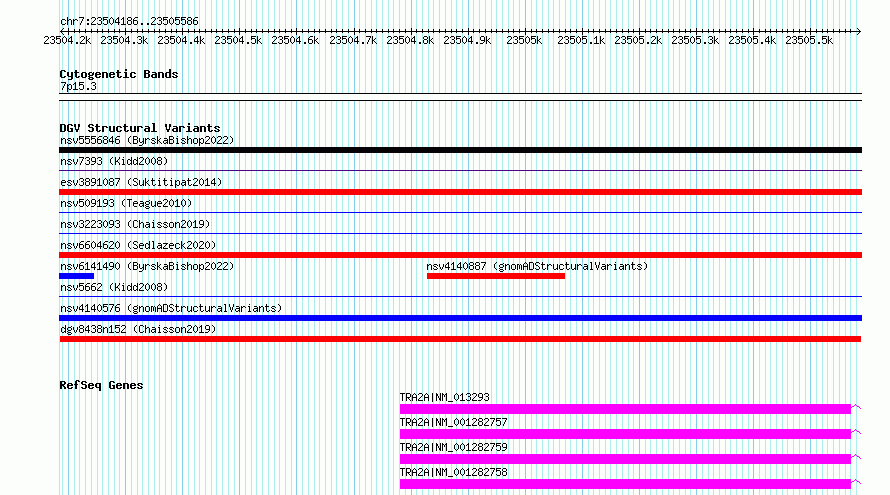The width and height of the screenshot is (890, 495).
Task: Open nsv509193 (Teague2010) variant label
Action: pos(126,203)
